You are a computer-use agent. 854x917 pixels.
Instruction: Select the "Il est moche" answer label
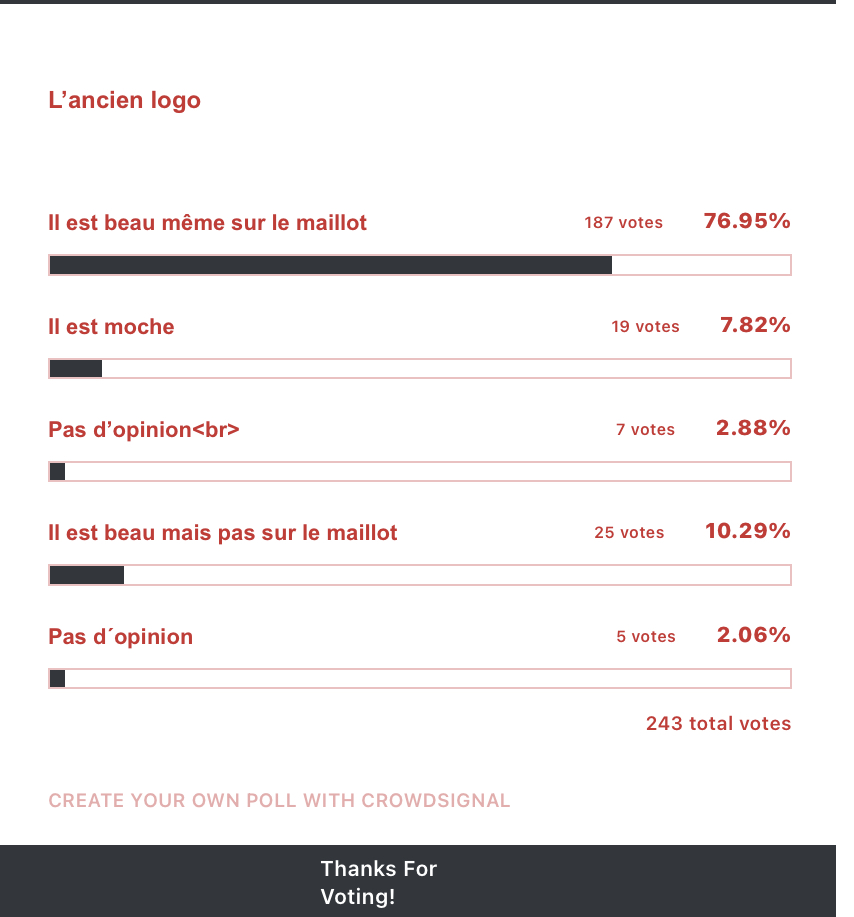click(111, 326)
